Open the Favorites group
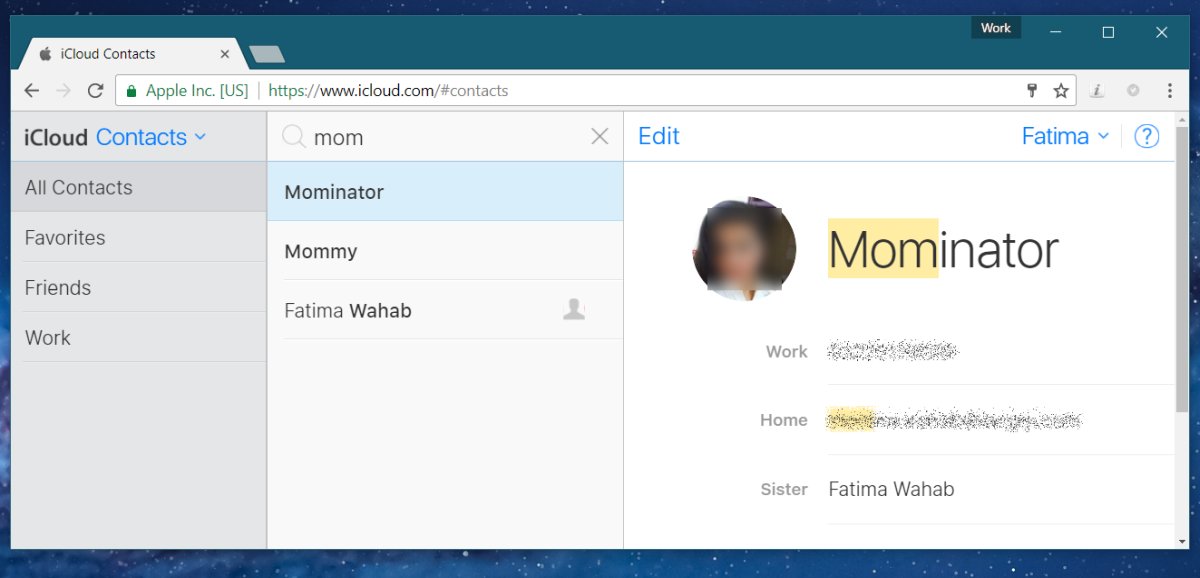The image size is (1200, 578). 139,237
